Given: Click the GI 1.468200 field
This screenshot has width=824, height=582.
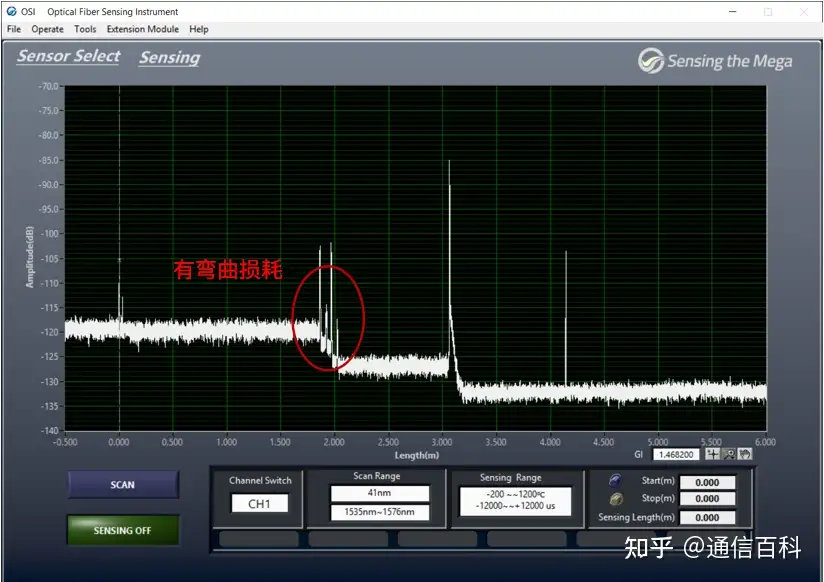Looking at the screenshot, I should (x=676, y=454).
